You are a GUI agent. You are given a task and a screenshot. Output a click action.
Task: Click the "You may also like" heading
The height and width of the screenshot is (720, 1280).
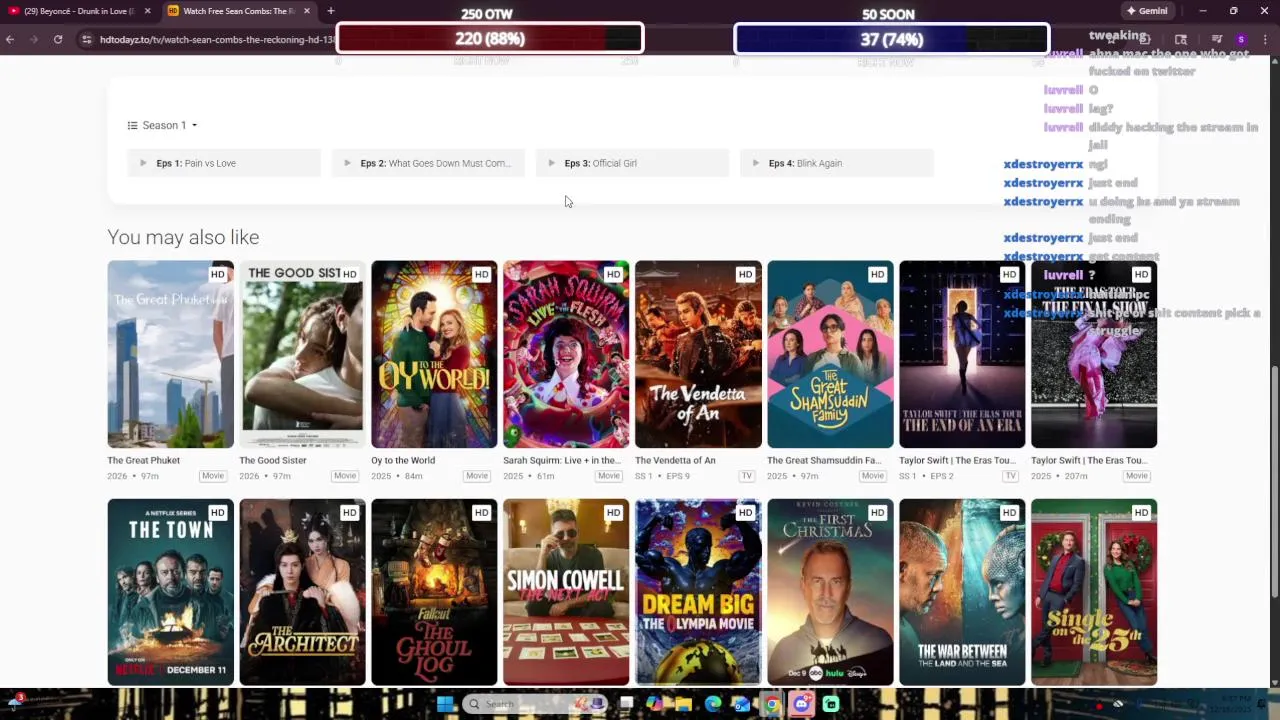(x=183, y=237)
